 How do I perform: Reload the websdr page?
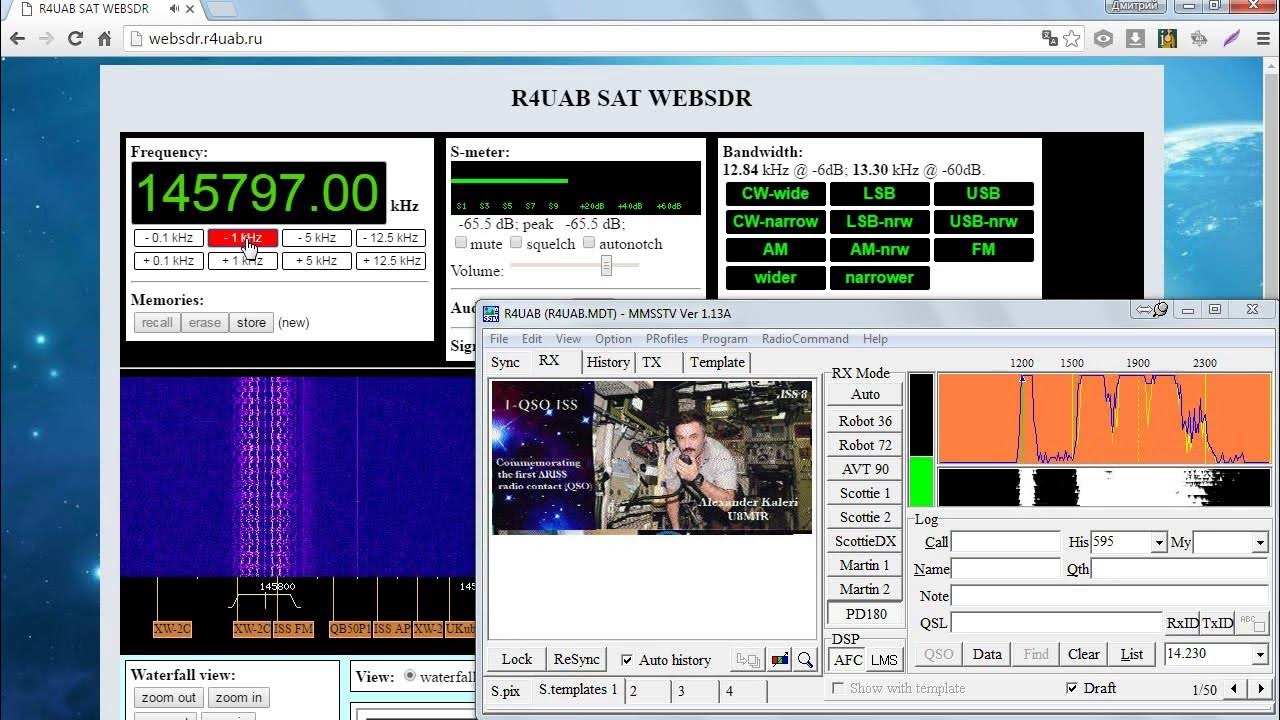point(75,39)
